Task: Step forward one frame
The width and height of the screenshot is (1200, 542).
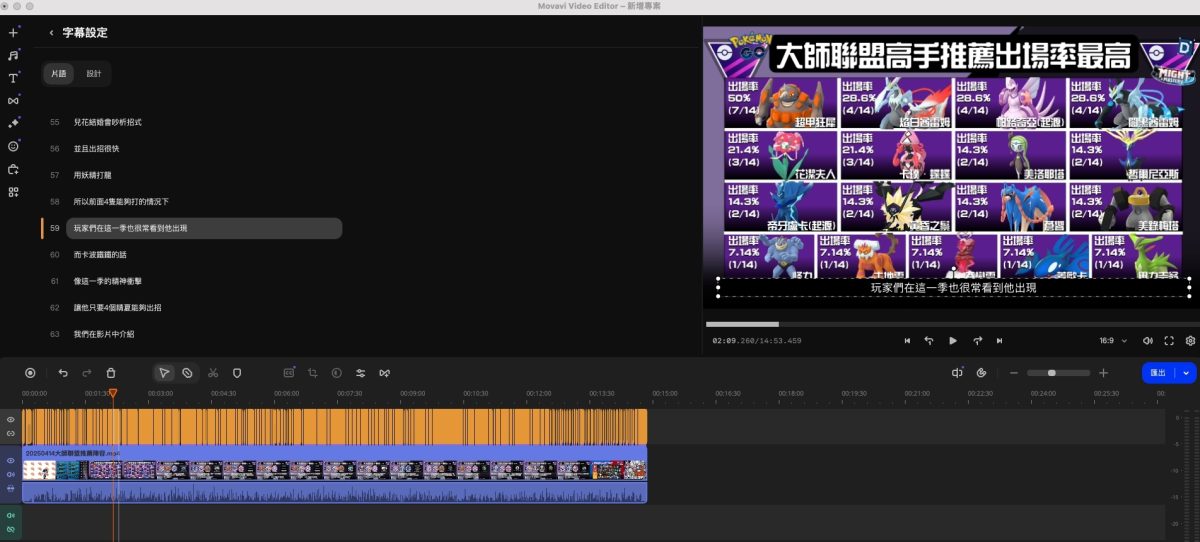Action: [x=977, y=341]
